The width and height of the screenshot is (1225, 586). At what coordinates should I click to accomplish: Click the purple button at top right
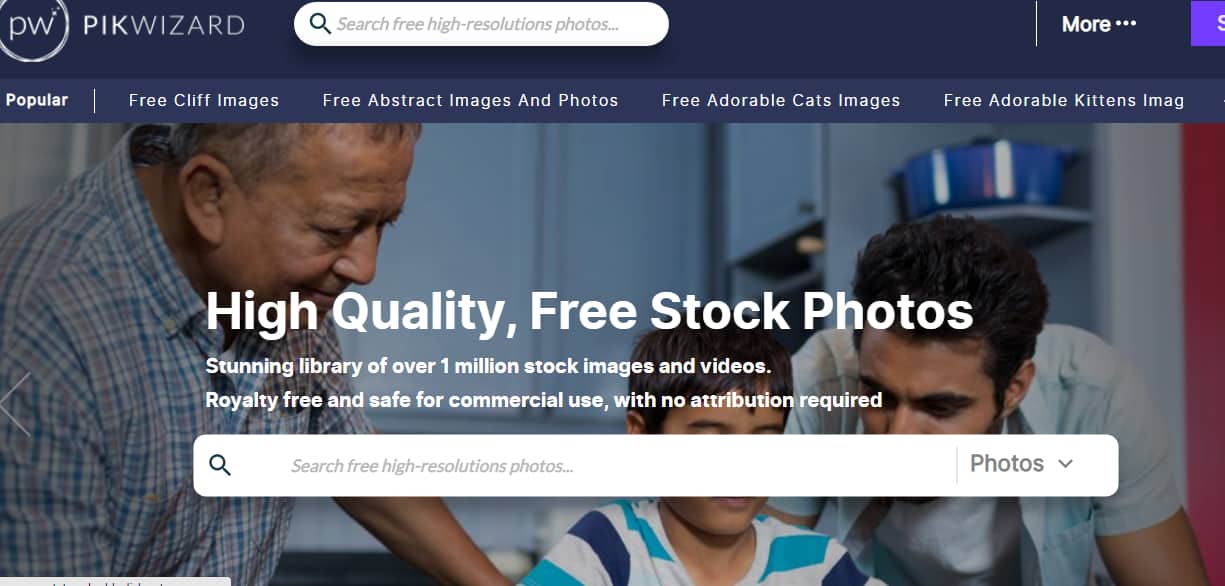(1208, 24)
